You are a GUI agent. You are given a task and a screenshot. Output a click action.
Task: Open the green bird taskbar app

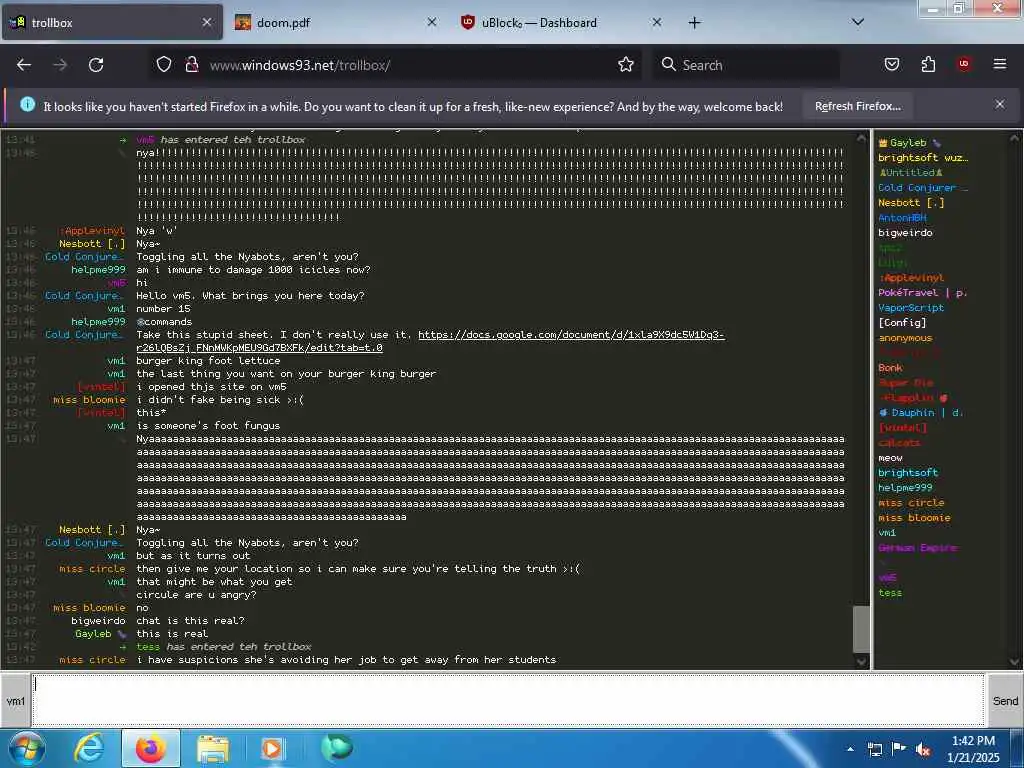pyautogui.click(x=336, y=747)
